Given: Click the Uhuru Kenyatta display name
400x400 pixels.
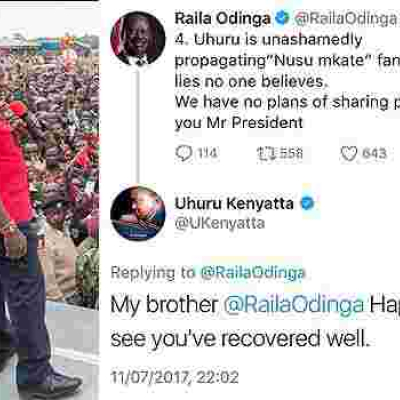Looking at the screenshot, I should click(x=234, y=203).
